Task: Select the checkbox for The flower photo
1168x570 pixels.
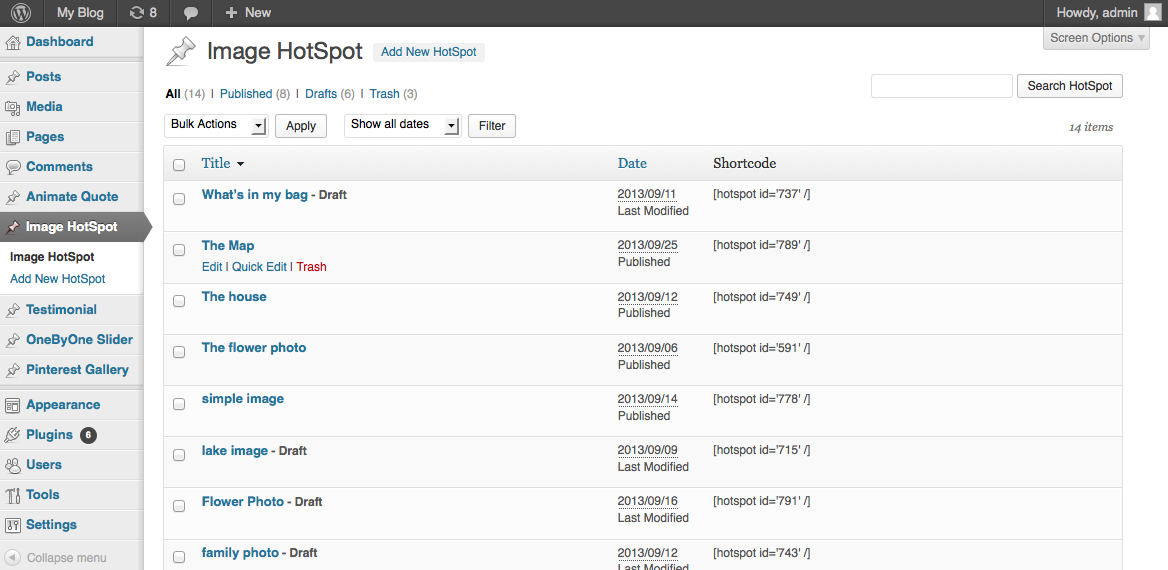Action: (179, 352)
